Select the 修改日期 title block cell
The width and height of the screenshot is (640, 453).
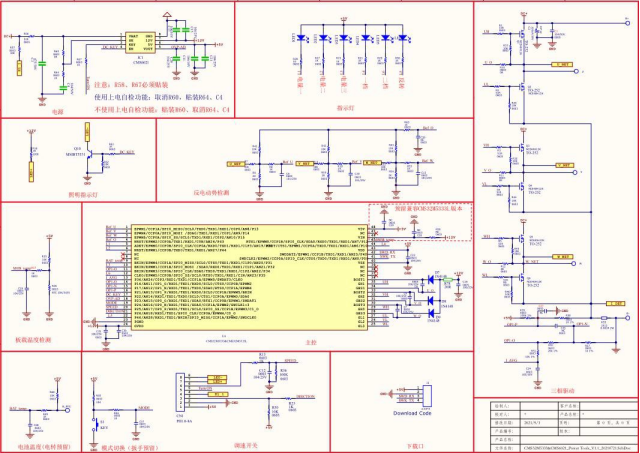pyautogui.click(x=505, y=423)
